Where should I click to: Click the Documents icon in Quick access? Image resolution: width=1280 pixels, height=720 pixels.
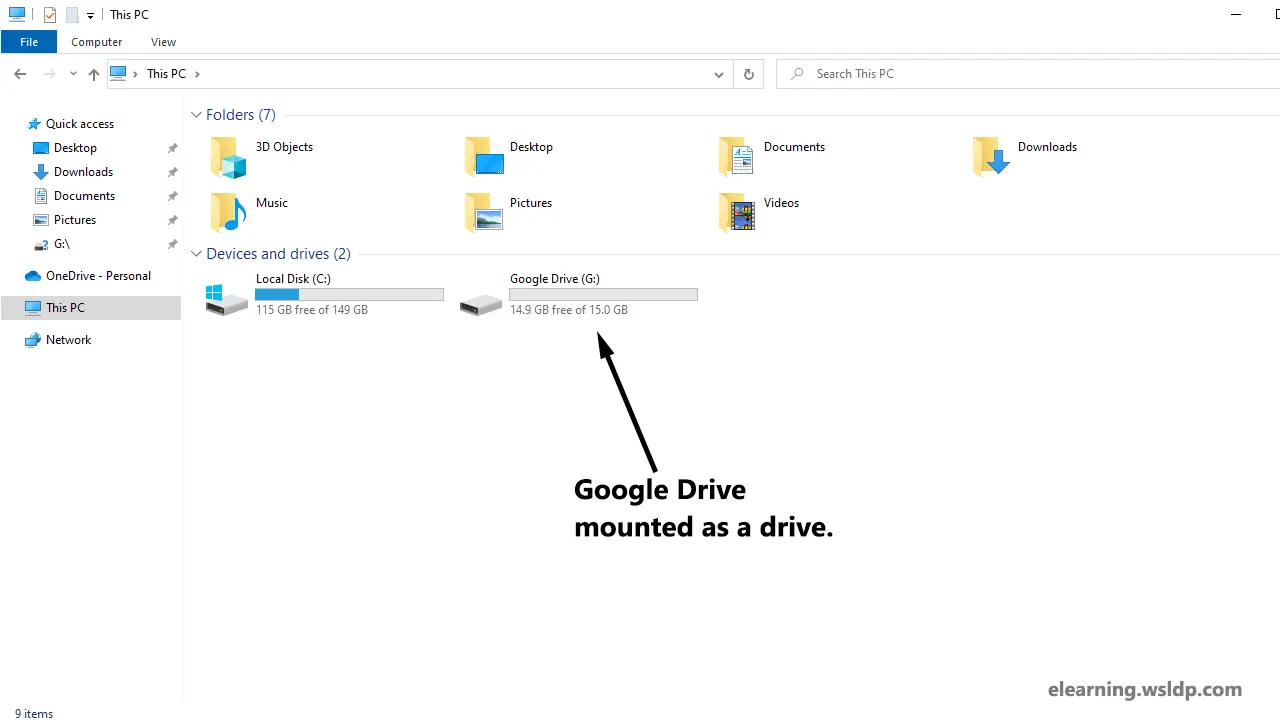click(41, 196)
